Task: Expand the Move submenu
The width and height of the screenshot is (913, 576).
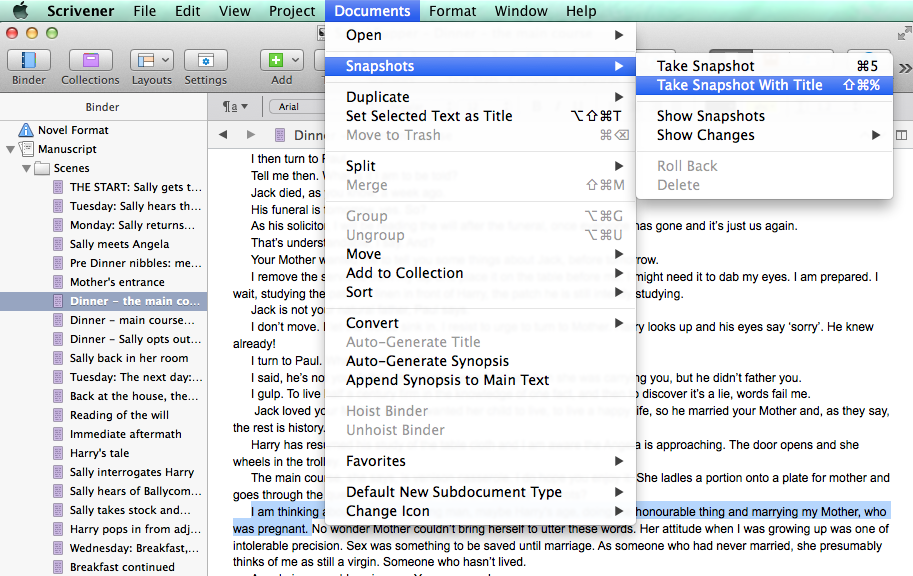Action: tap(480, 254)
